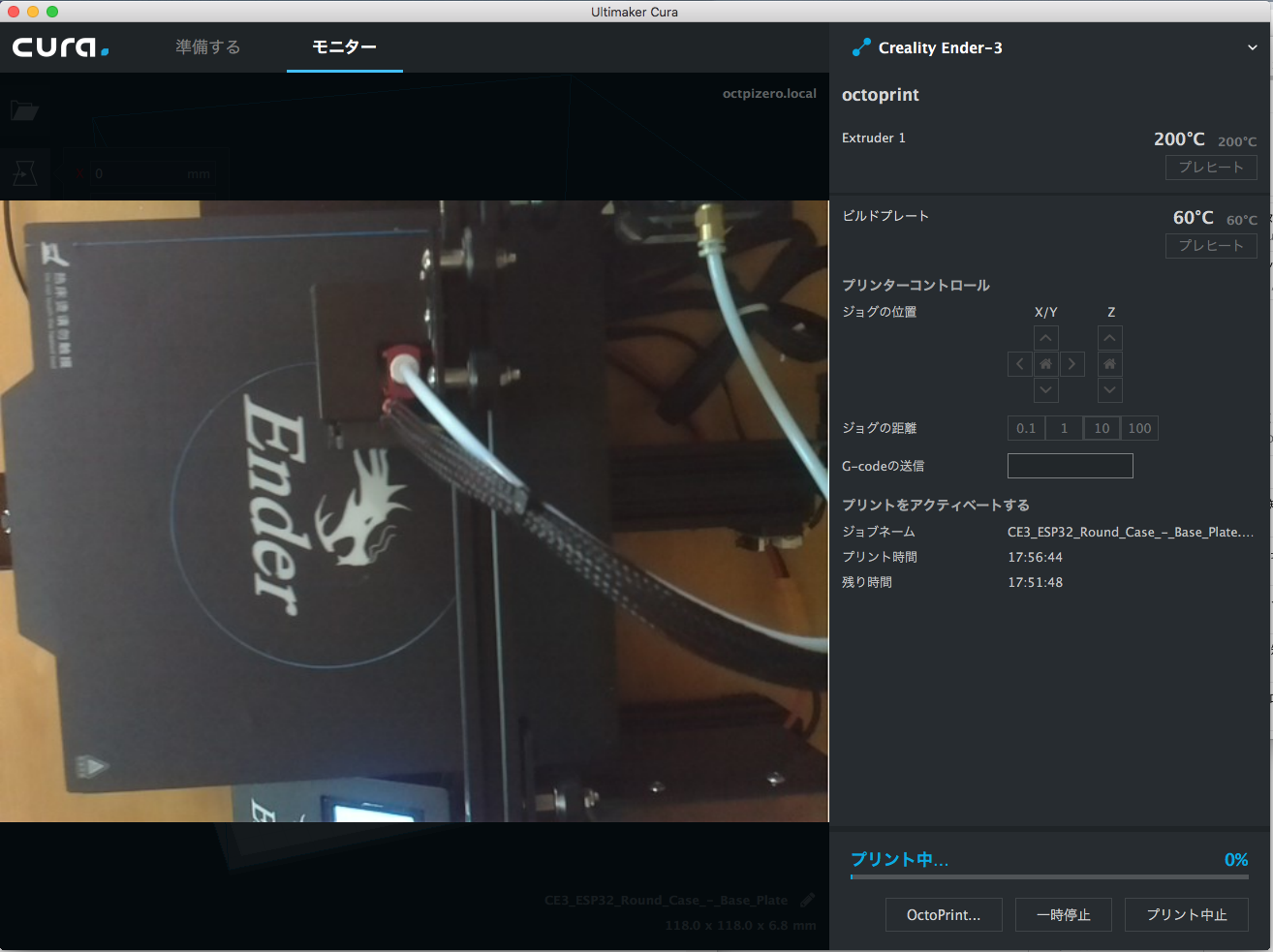This screenshot has height=952, width=1273.
Task: Click the G-code send input field
Action: click(1070, 465)
